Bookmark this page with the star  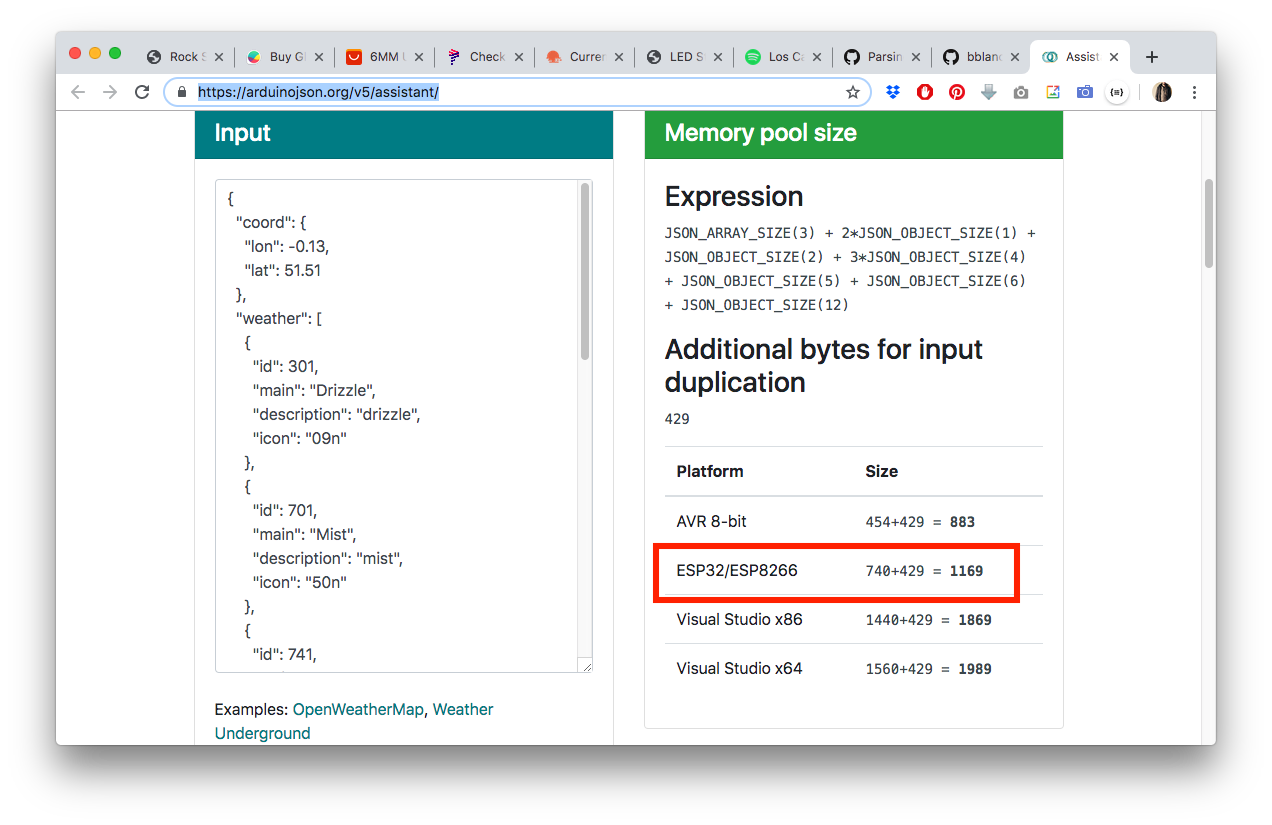click(x=853, y=92)
